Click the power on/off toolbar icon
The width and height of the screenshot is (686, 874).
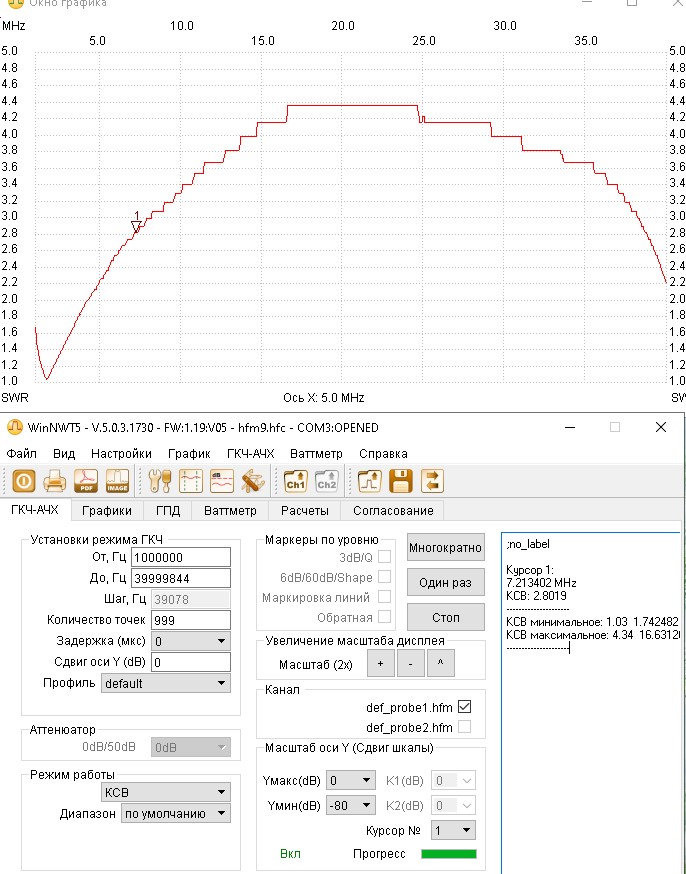point(23,480)
